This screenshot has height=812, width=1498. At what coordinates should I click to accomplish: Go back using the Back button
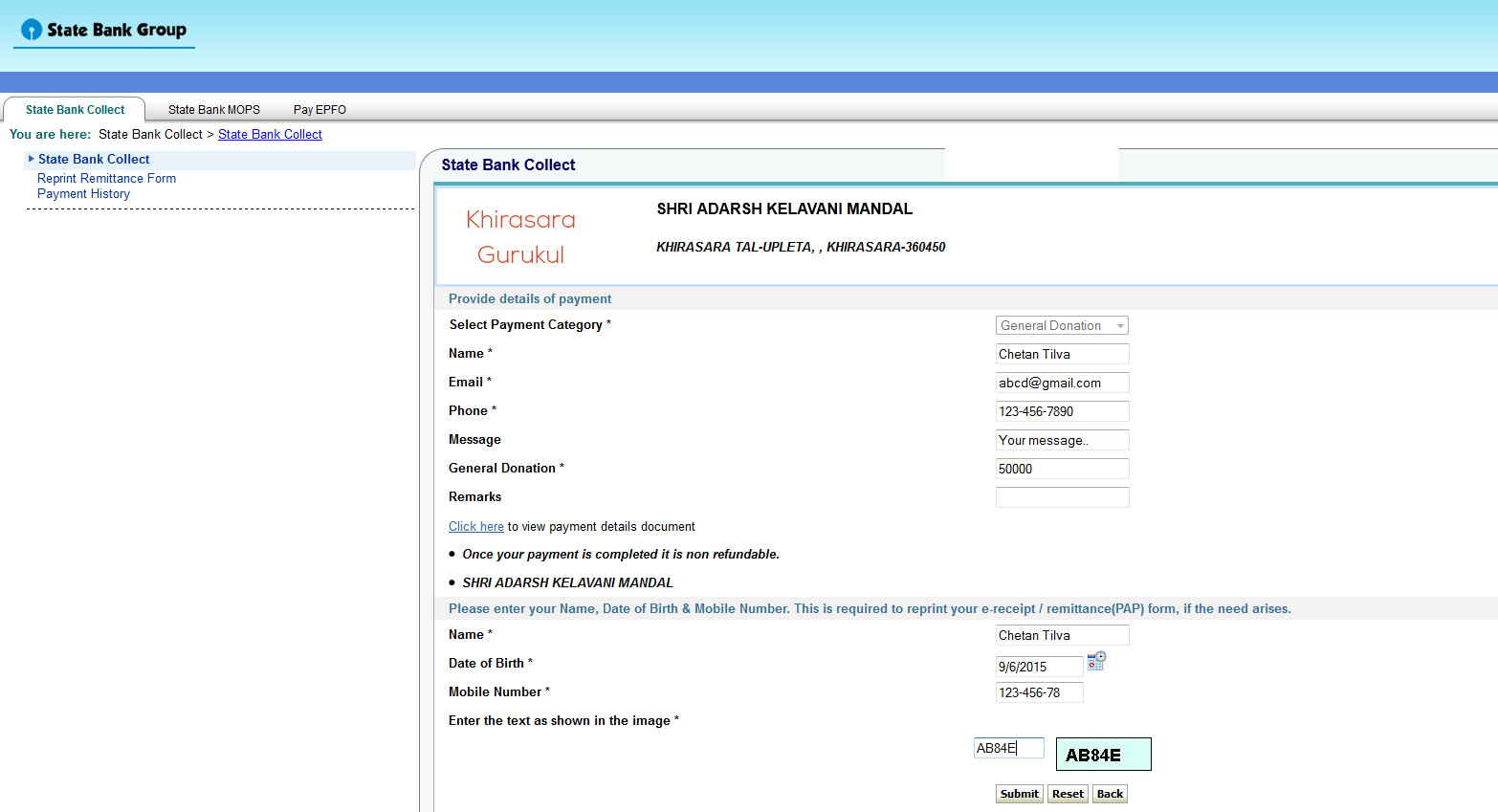[1111, 794]
